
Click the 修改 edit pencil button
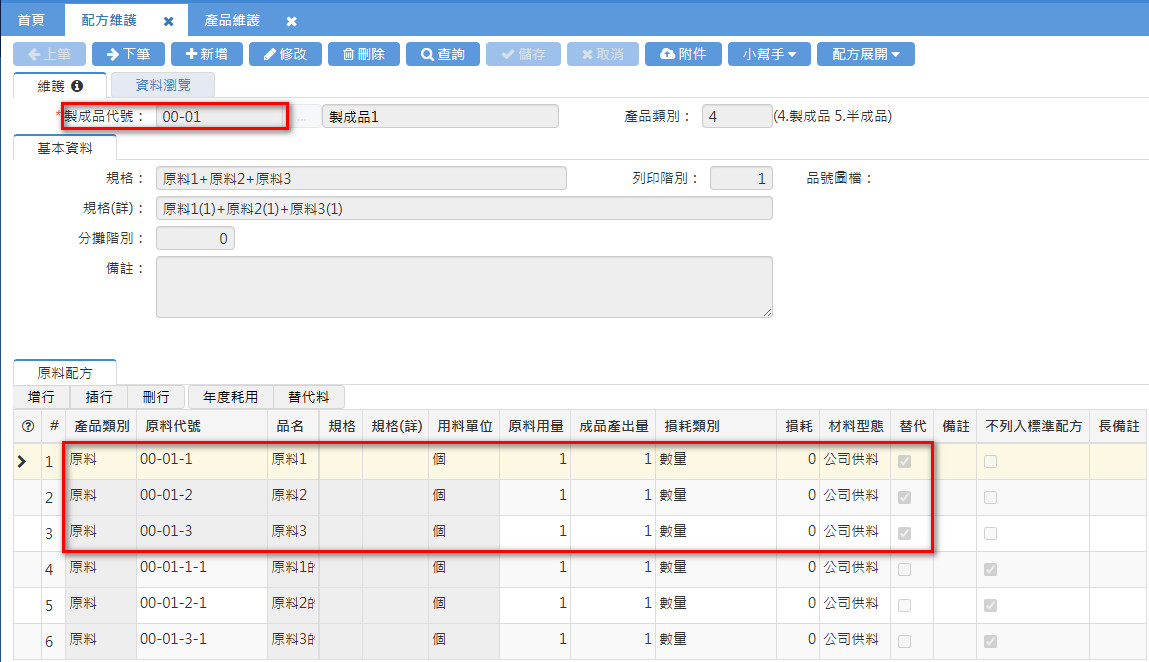point(285,54)
